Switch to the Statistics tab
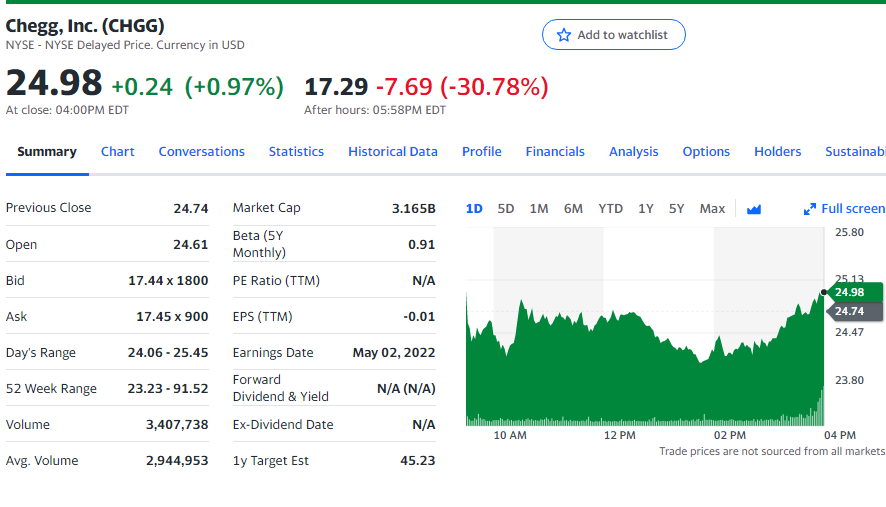This screenshot has width=886, height=507. pos(296,151)
